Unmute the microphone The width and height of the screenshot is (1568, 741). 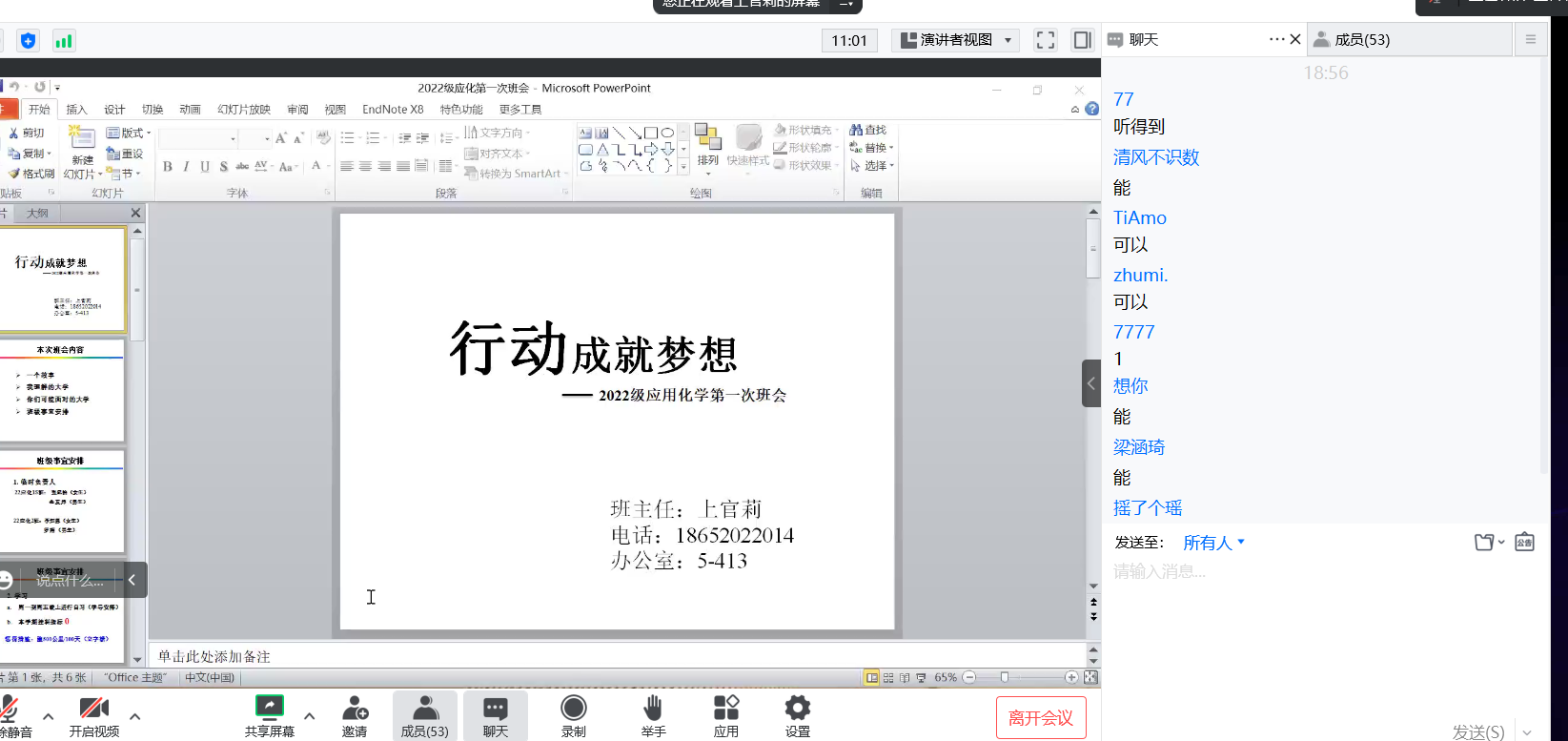(11, 709)
